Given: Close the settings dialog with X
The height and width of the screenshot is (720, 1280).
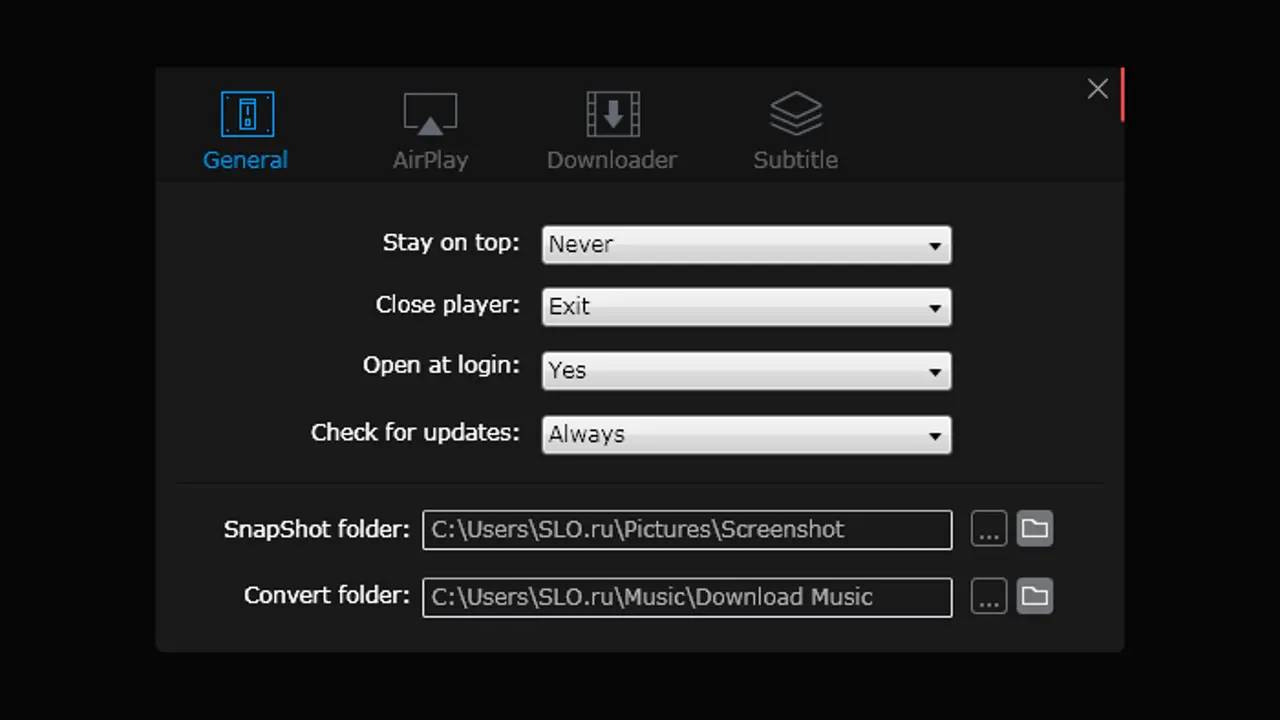Looking at the screenshot, I should (x=1097, y=89).
